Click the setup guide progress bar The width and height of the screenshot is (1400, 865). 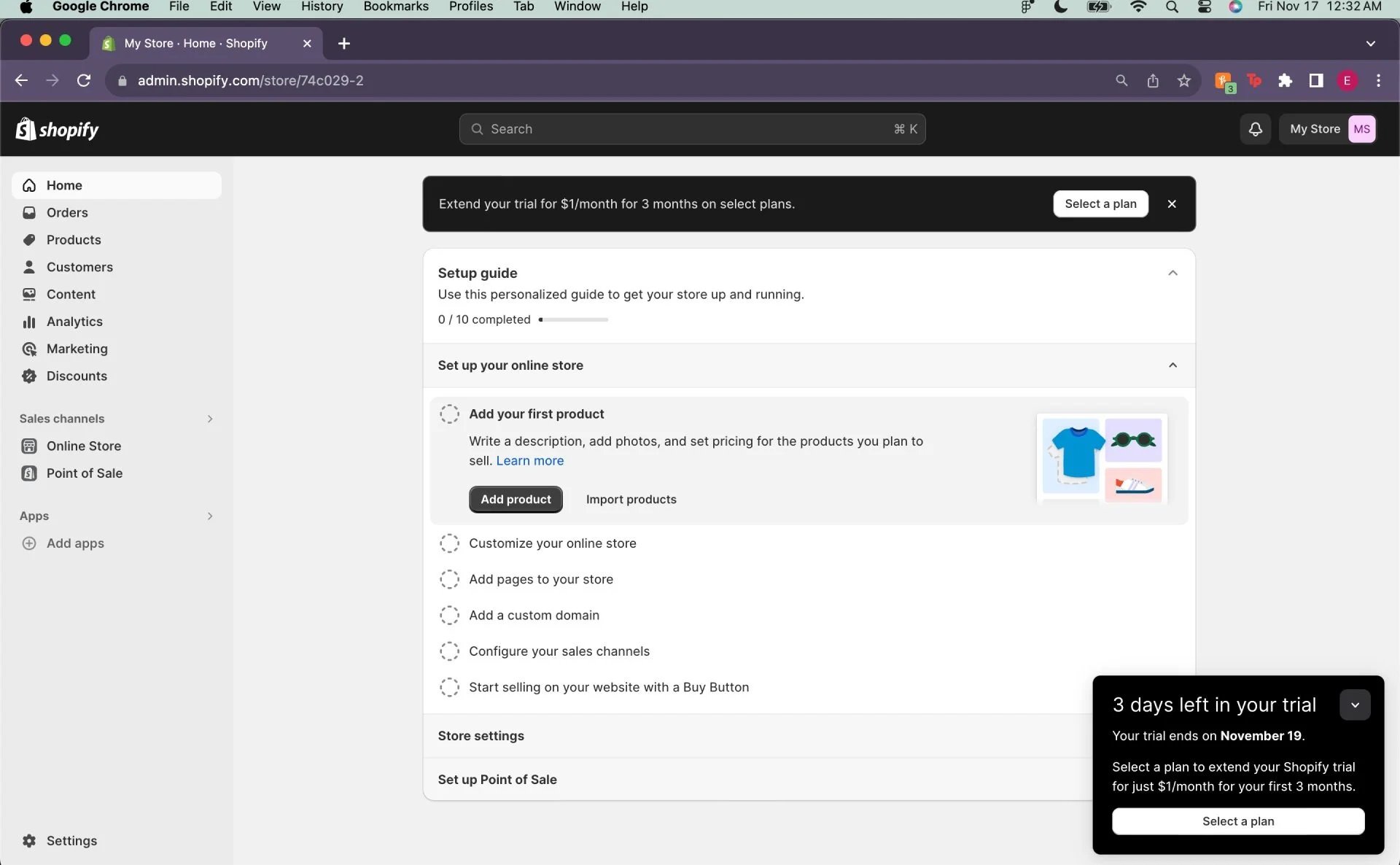(574, 319)
